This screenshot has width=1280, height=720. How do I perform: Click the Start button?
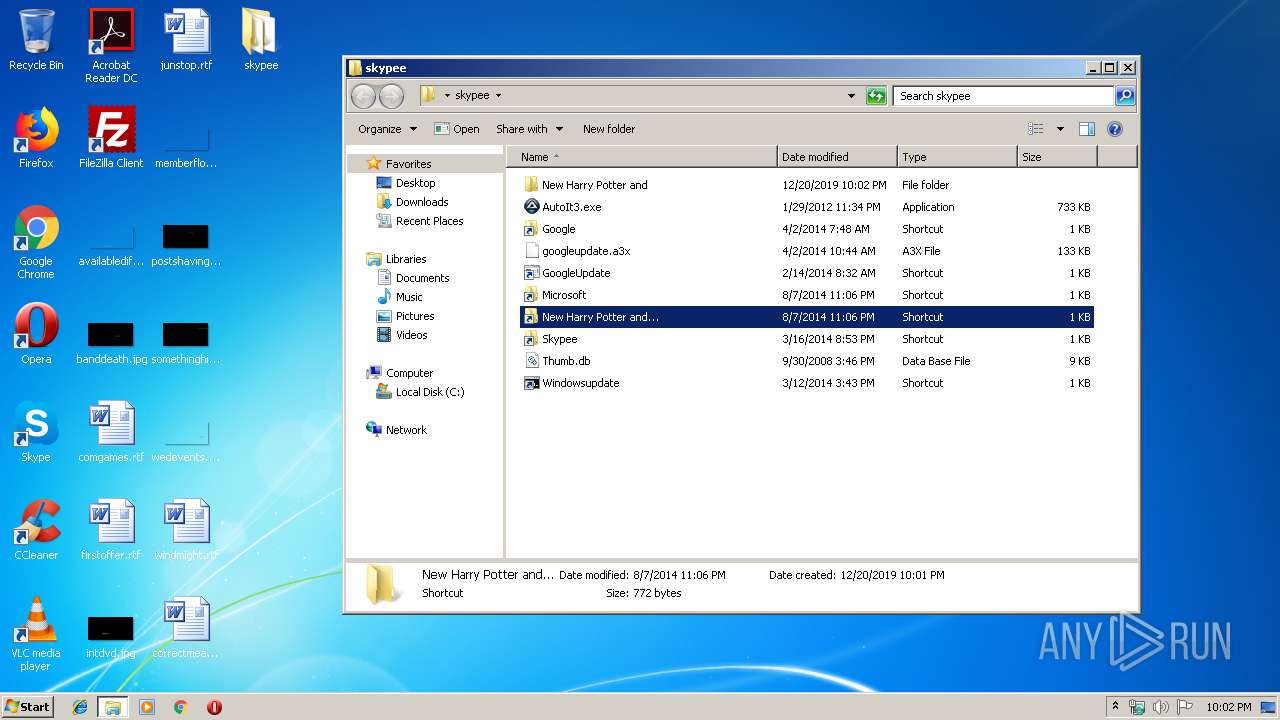coord(28,706)
